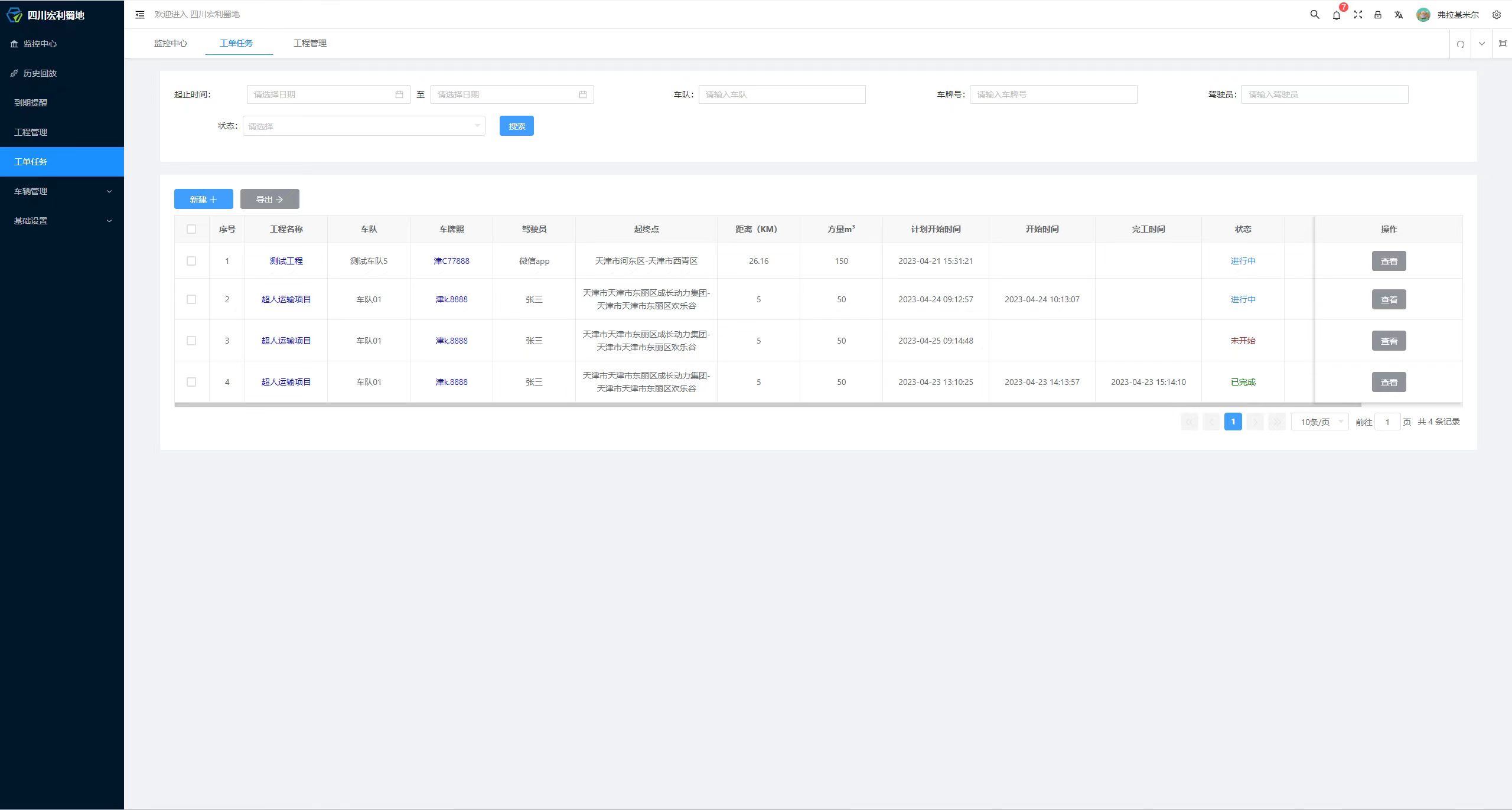
Task: Toggle fullscreen icon in header
Action: coord(1358,15)
